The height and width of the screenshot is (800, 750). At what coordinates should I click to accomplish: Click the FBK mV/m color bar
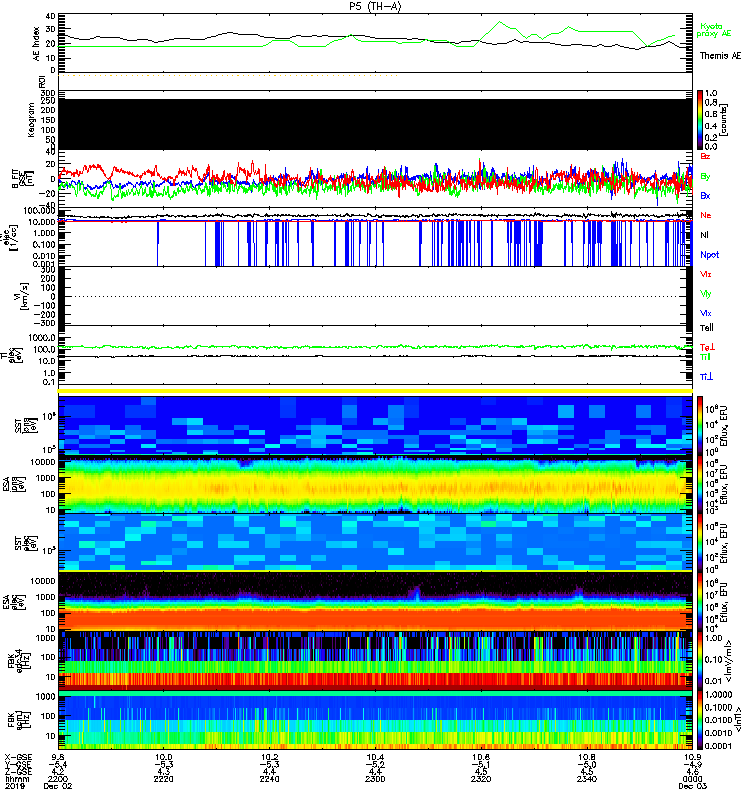(x=700, y=660)
